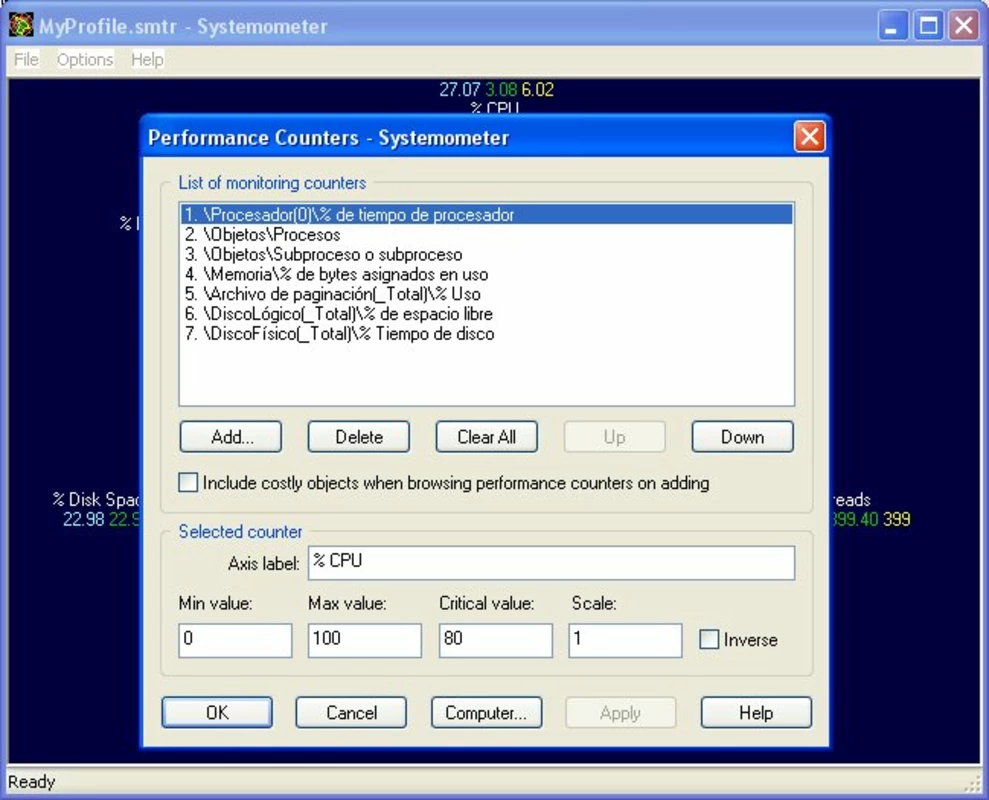Screen dimensions: 989x800
Task: Click the Min value field
Action: [235, 640]
